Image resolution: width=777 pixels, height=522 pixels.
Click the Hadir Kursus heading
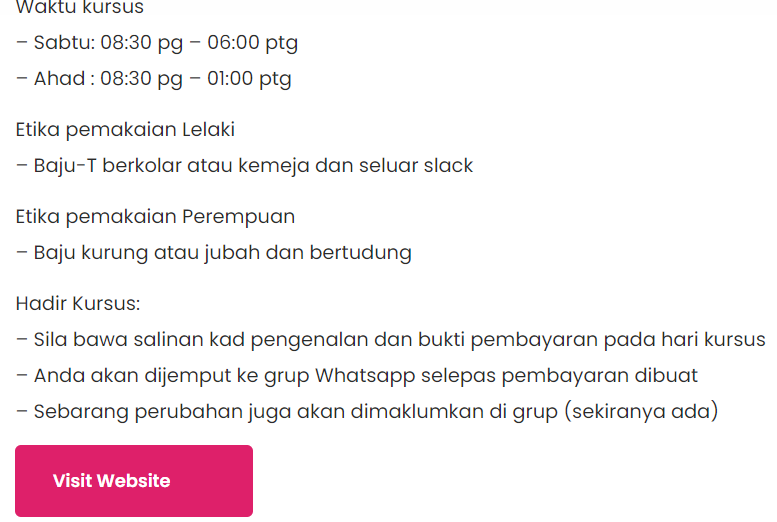point(78,303)
